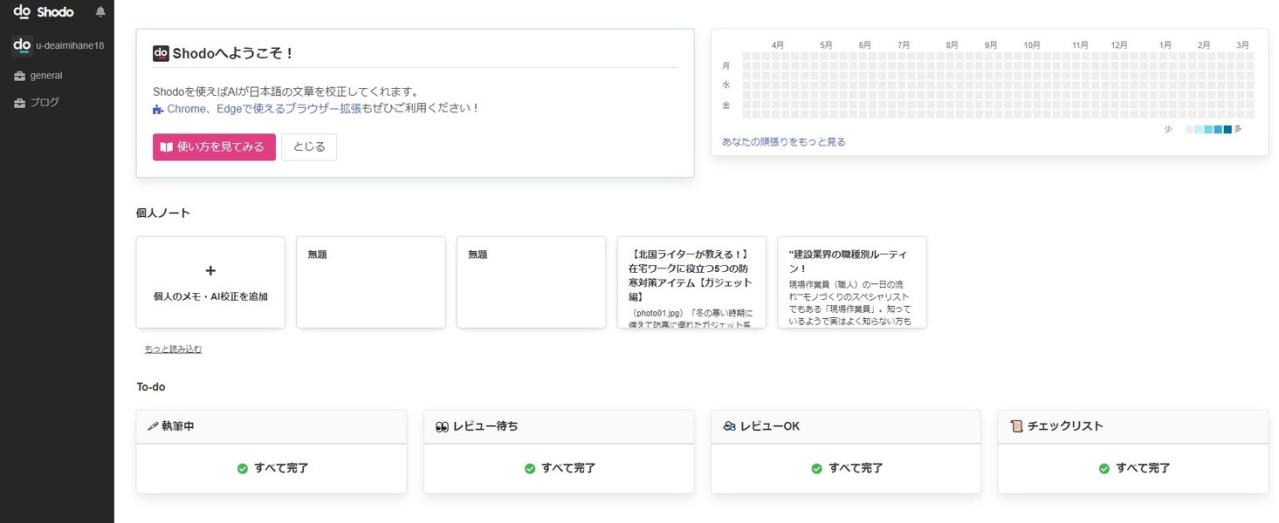Viewport: 1279px width, 523px height.
Task: Select the レビュー待ち column header
Action: tap(559, 426)
